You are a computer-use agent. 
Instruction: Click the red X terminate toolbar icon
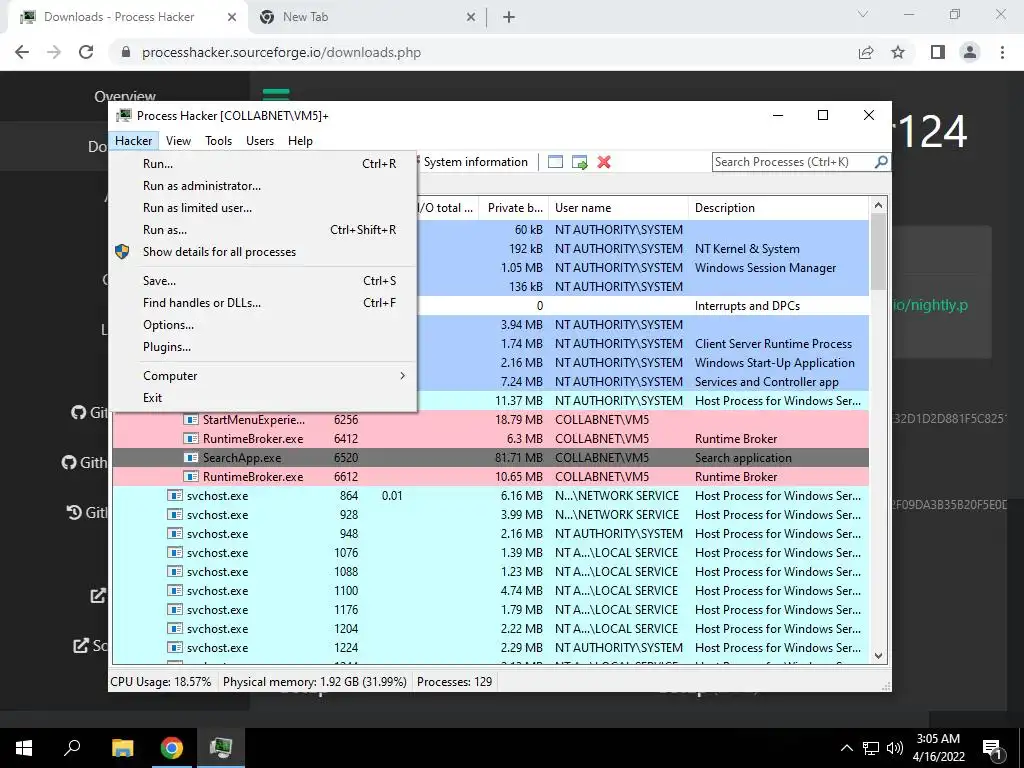(x=604, y=162)
